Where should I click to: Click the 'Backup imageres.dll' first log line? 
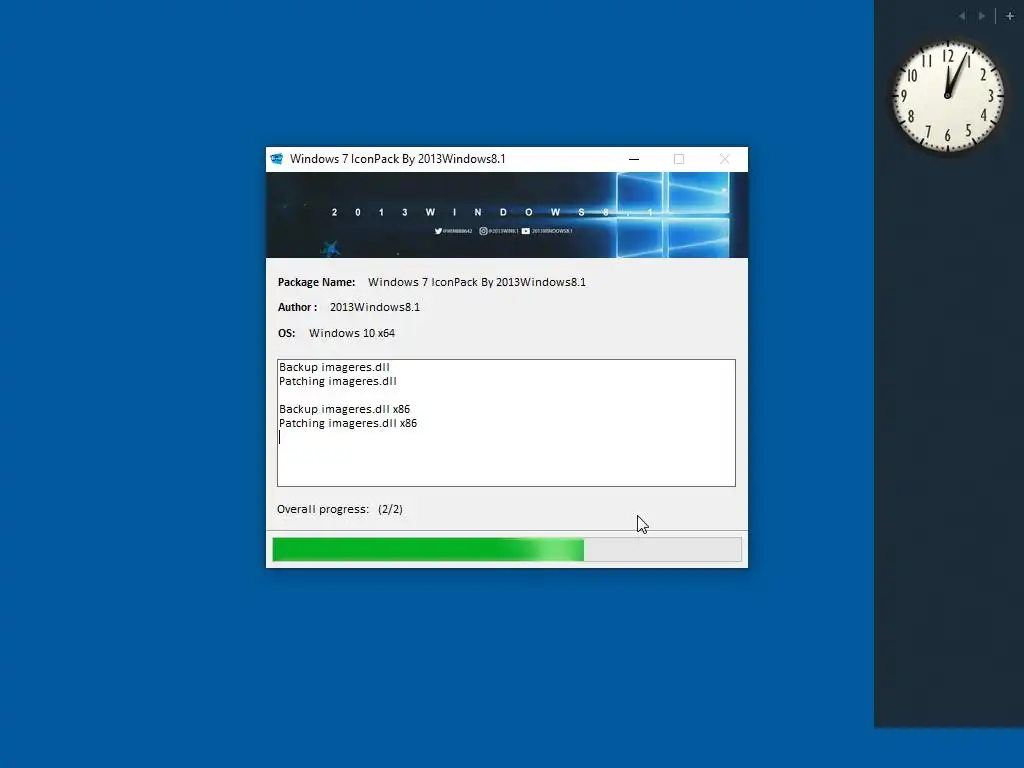[334, 367]
